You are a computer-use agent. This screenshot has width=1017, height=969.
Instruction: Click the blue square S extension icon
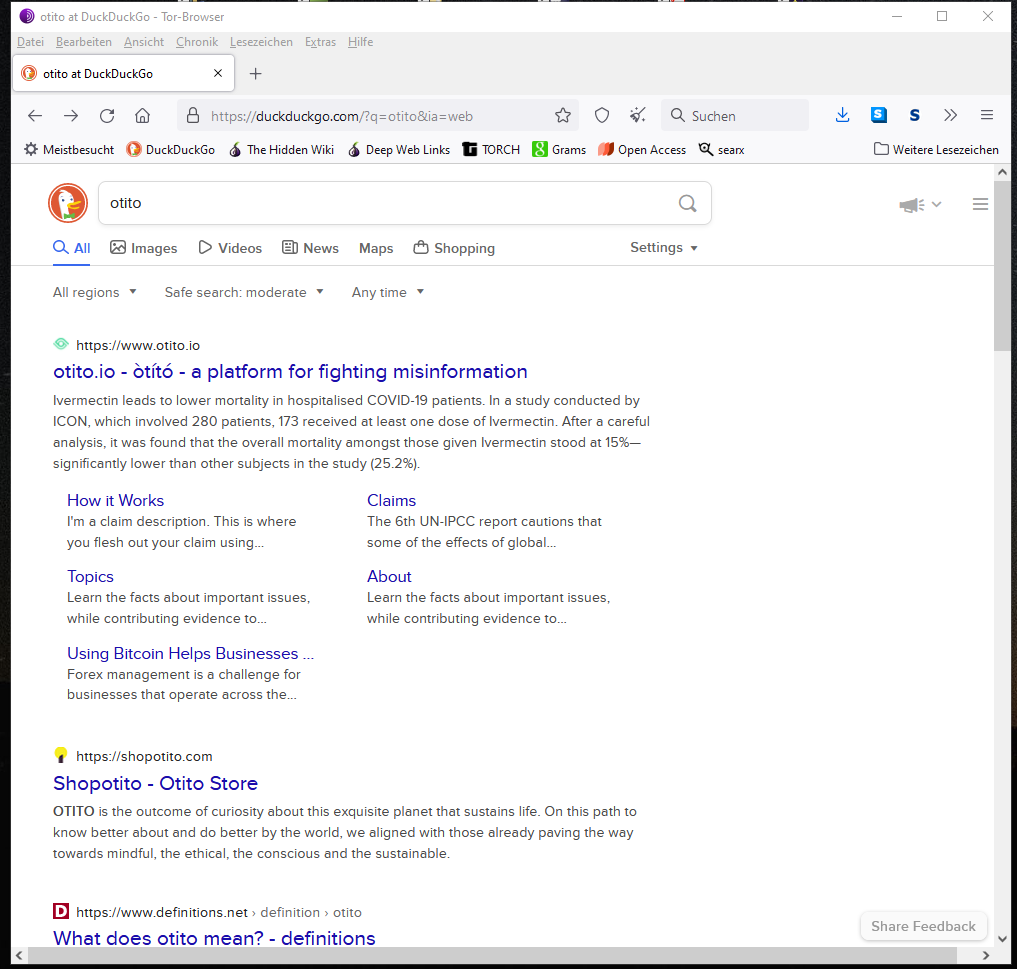click(879, 115)
